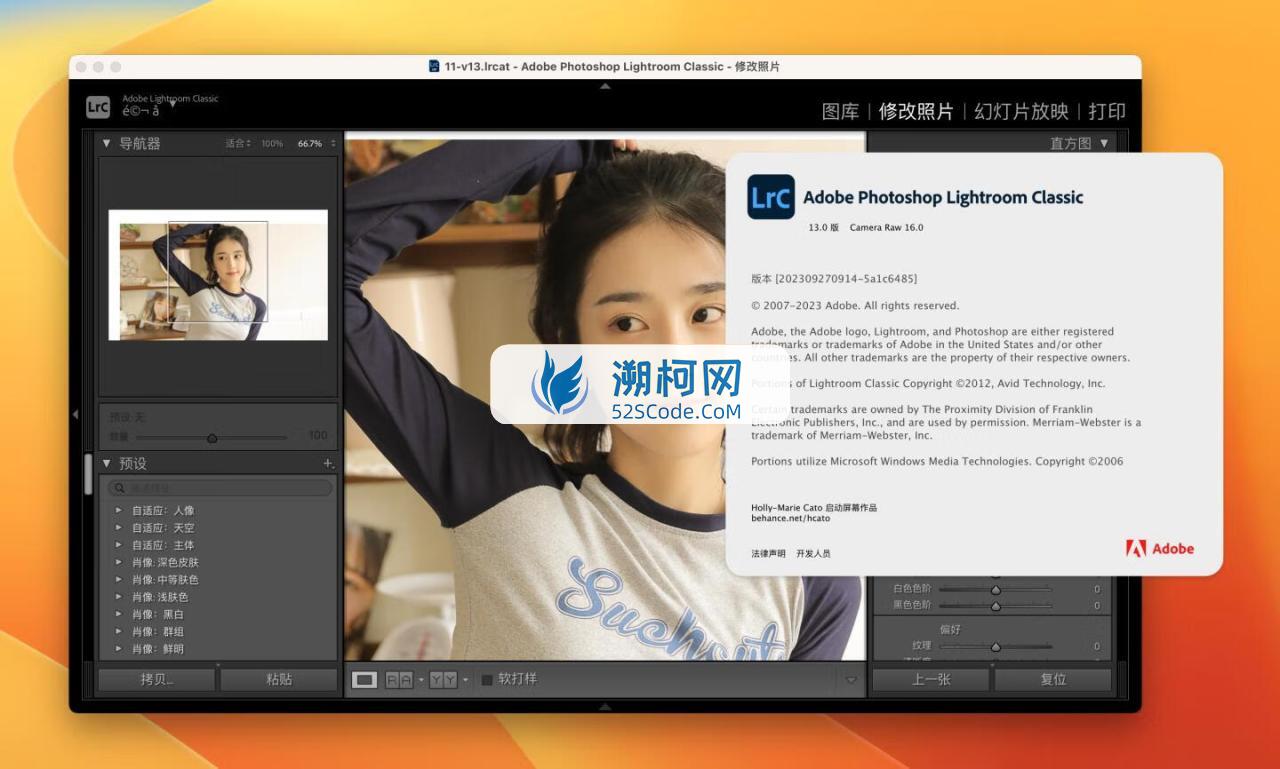
Task: Open the RA reference view dropdown arrow
Action: click(421, 680)
